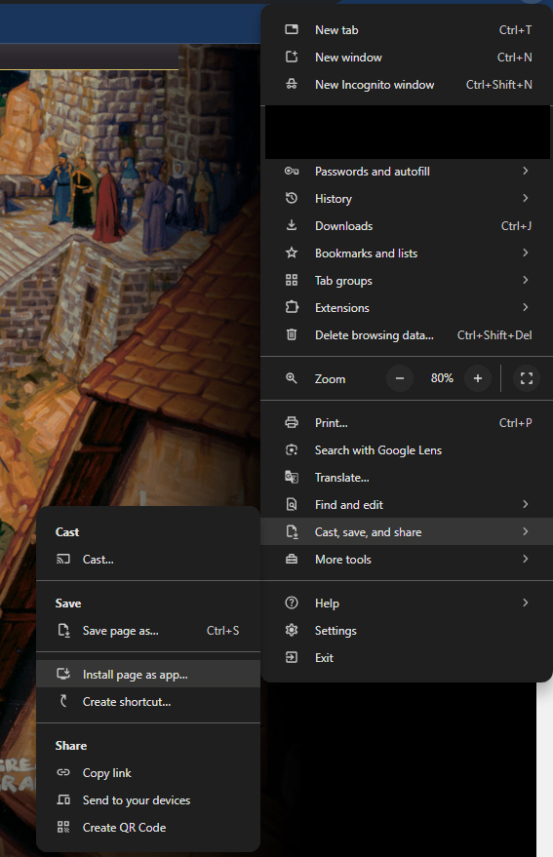The height and width of the screenshot is (857, 553).
Task: Click the Settings gear icon
Action: point(292,630)
